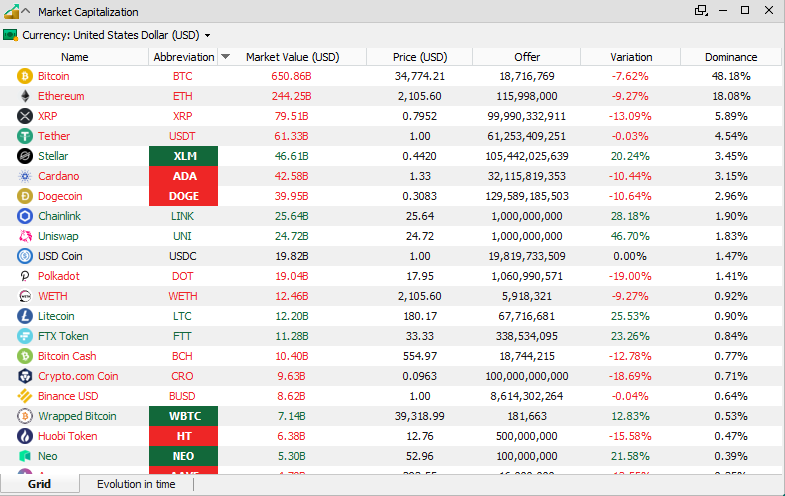Click Ethereum dominance 18.08%
Screen dimensions: 785x496
pos(731,96)
